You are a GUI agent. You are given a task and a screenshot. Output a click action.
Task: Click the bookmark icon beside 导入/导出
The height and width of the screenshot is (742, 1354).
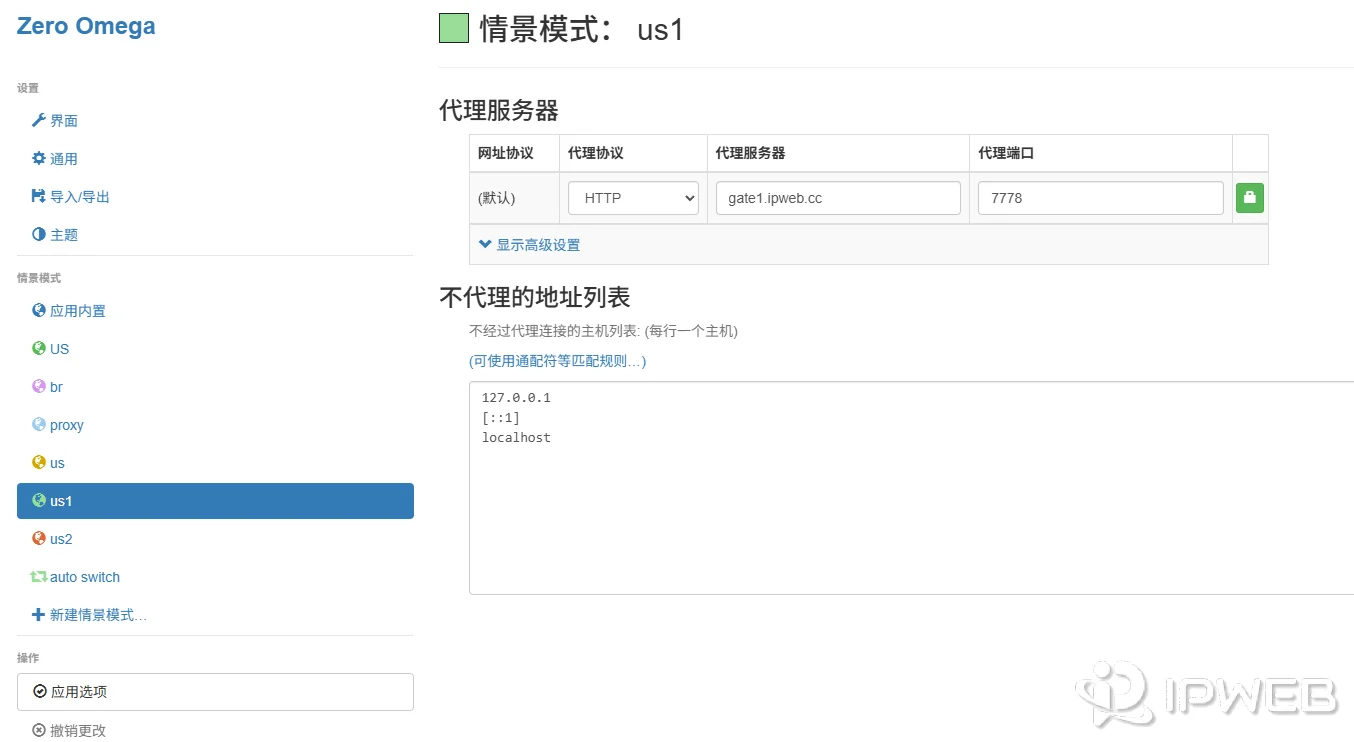pos(38,196)
